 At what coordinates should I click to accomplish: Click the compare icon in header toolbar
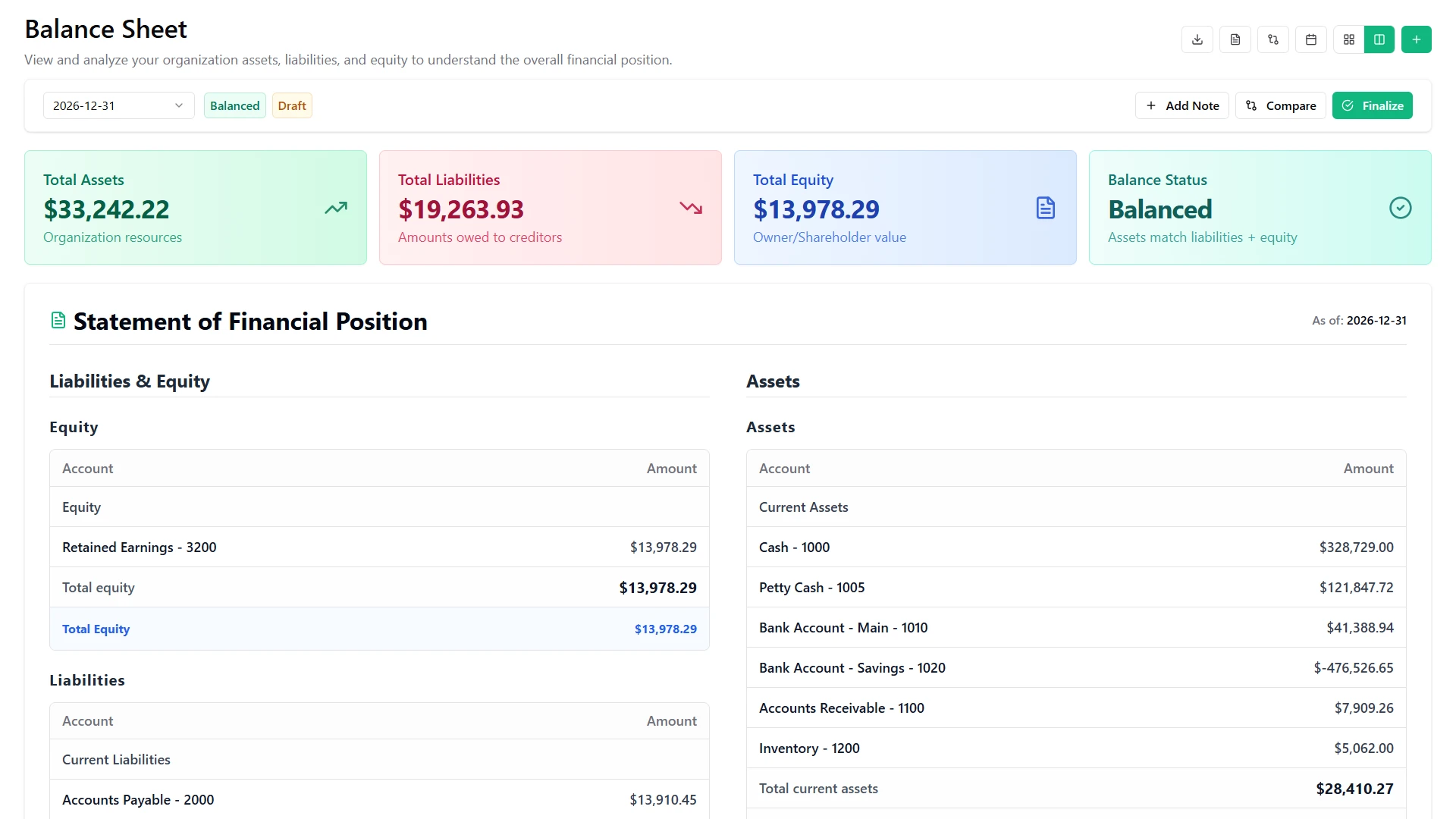[x=1273, y=39]
